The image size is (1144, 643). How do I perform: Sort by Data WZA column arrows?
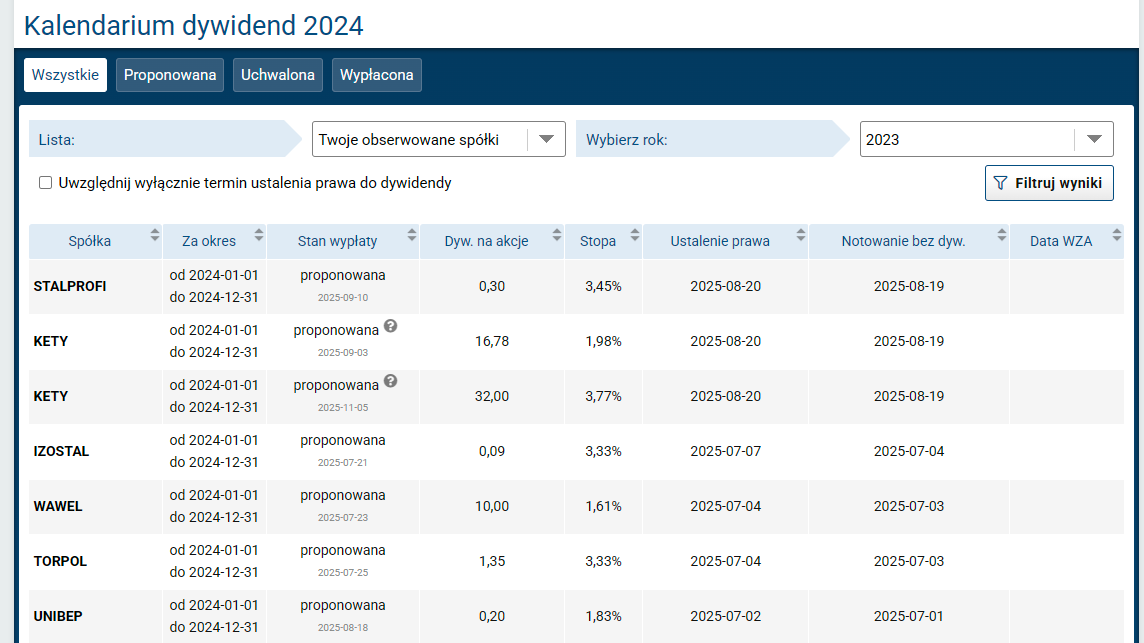pos(1116,235)
